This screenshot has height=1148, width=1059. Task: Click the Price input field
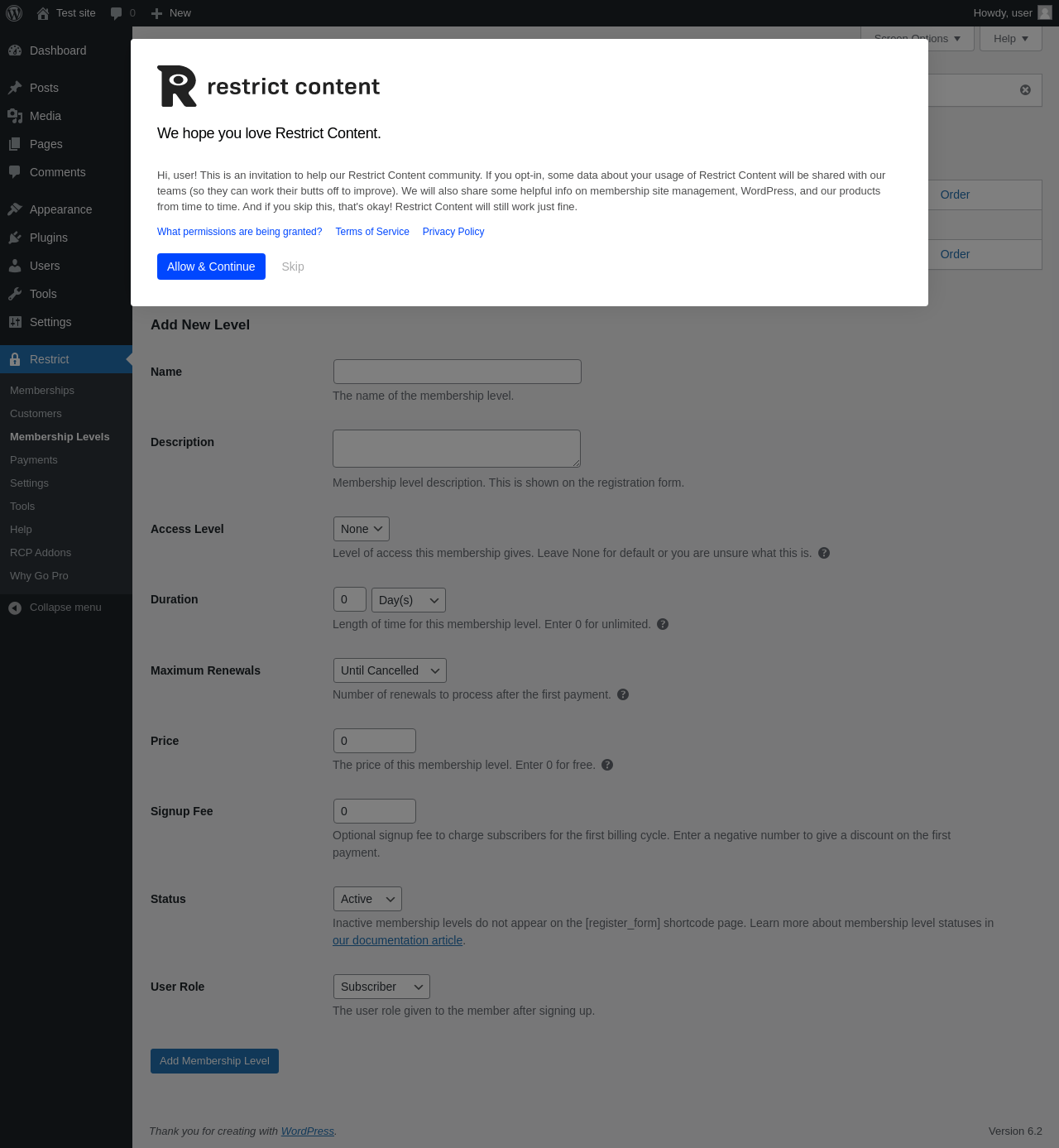(375, 741)
